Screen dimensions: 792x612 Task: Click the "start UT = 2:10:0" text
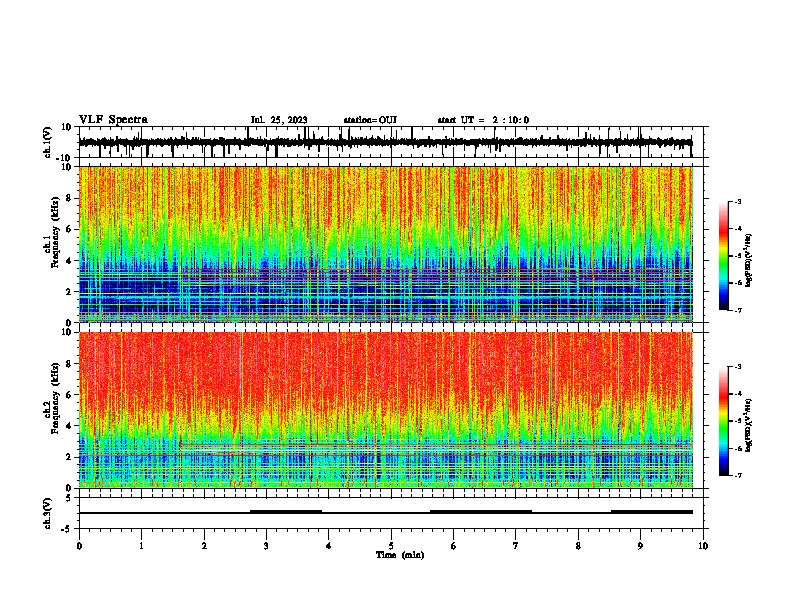pos(483,120)
